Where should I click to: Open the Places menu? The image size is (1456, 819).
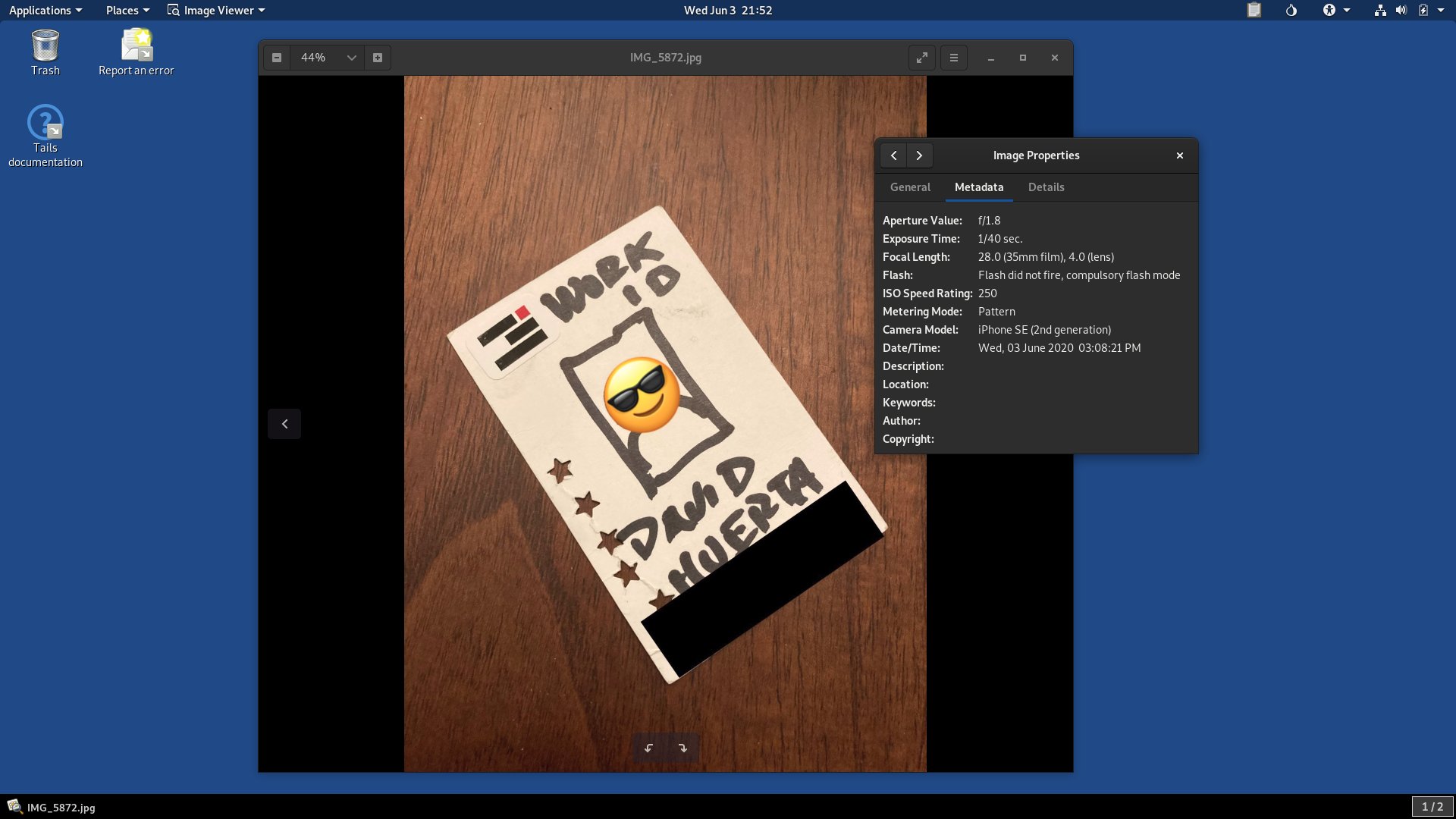(x=127, y=10)
